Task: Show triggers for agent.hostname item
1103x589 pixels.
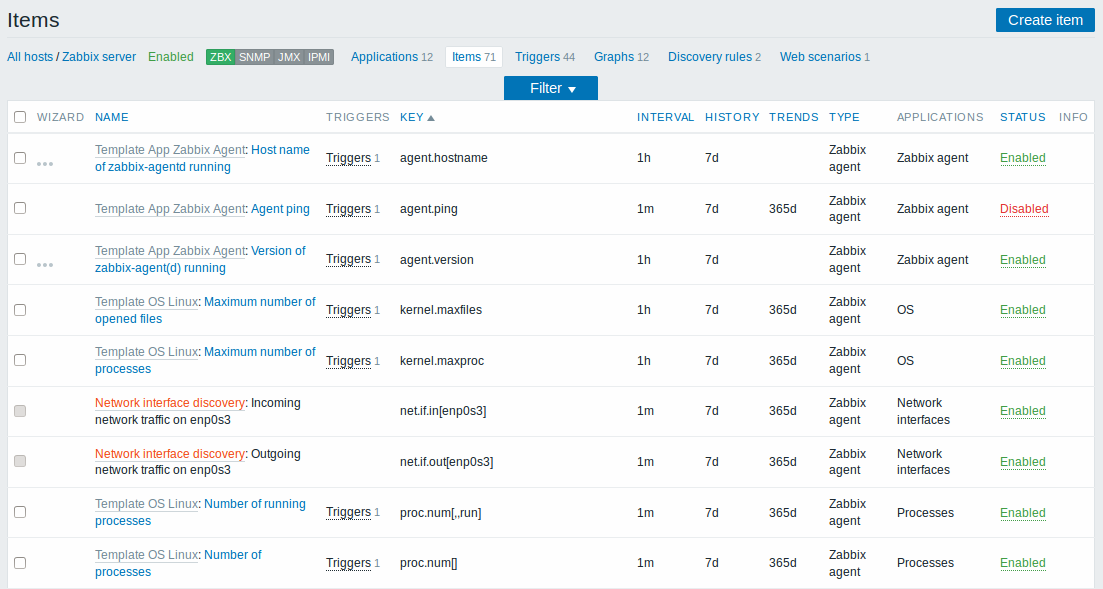Action: 348,158
